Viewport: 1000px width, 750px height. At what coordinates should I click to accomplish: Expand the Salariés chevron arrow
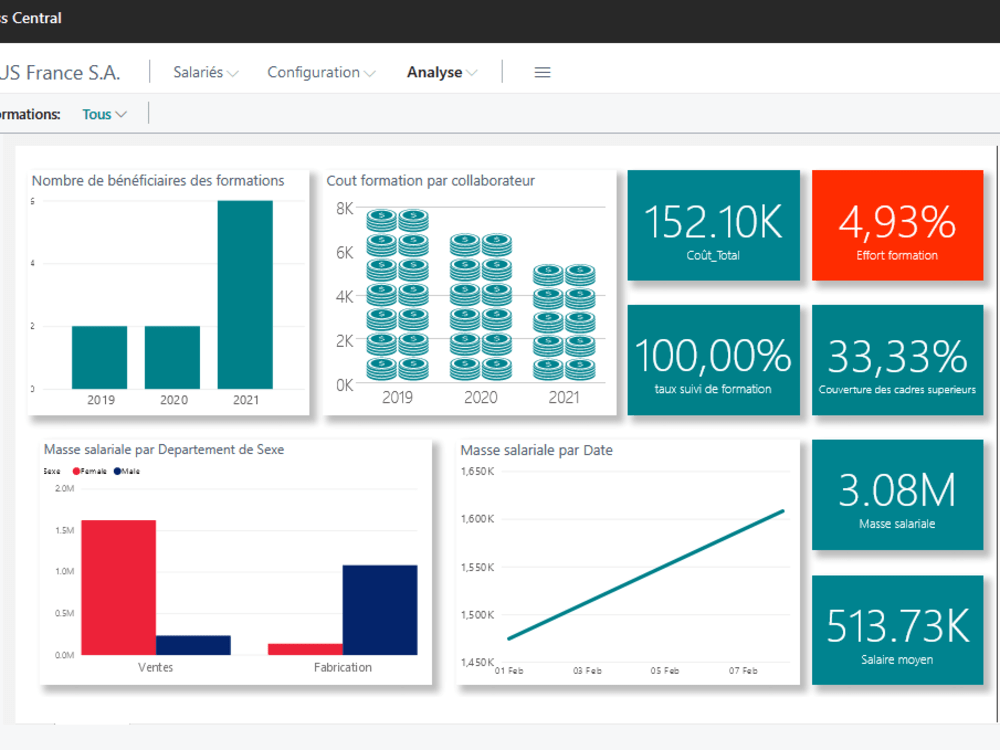tap(233, 74)
